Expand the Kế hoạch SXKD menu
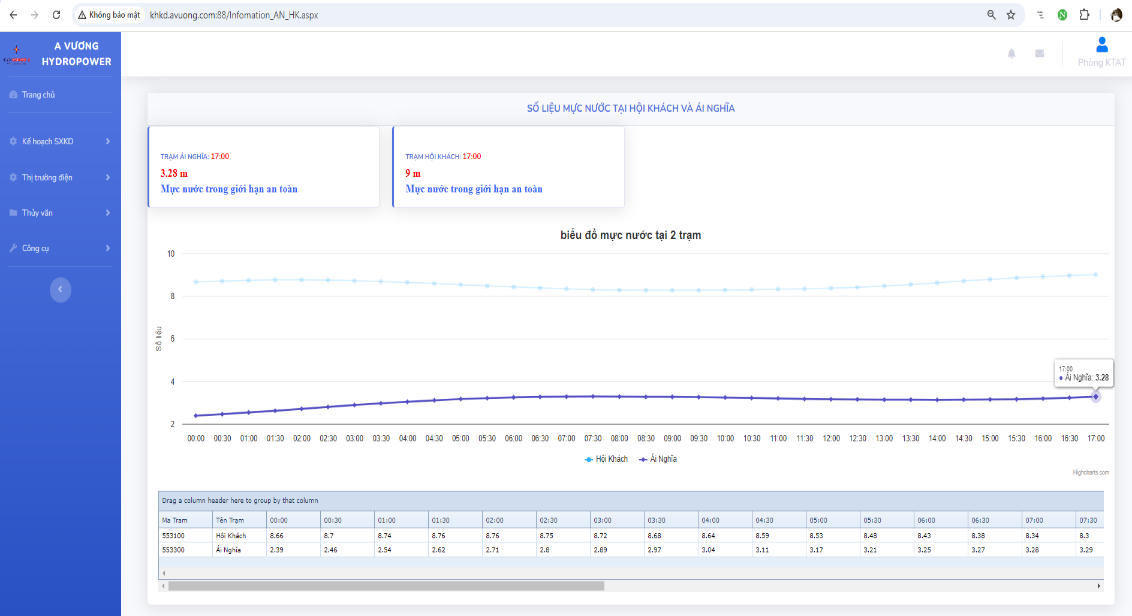 tap(60, 142)
